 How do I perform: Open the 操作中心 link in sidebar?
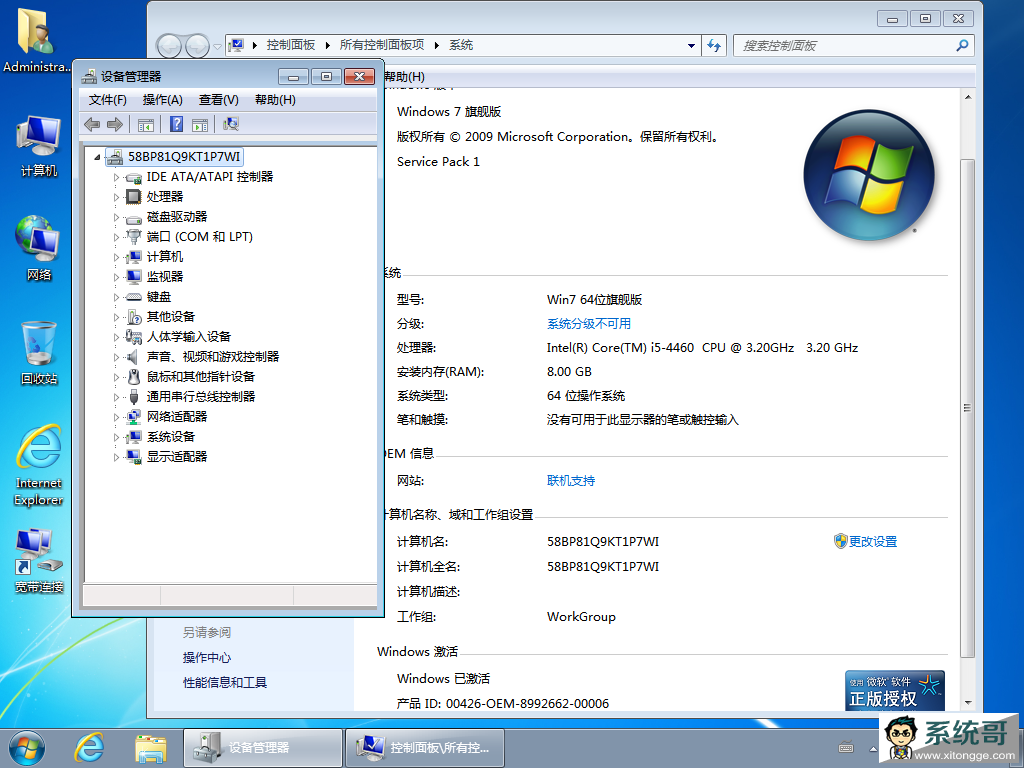point(206,658)
